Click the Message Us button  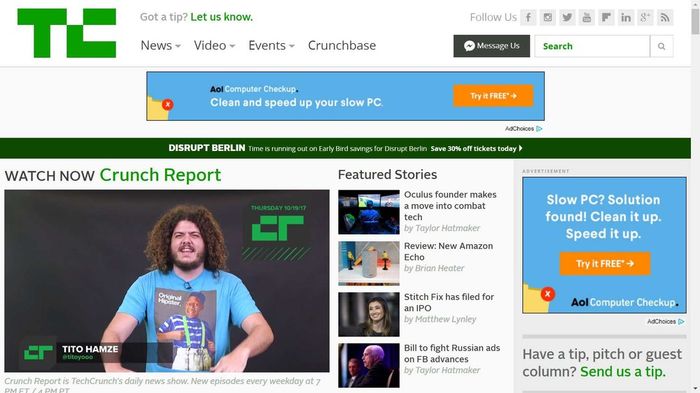pos(492,46)
